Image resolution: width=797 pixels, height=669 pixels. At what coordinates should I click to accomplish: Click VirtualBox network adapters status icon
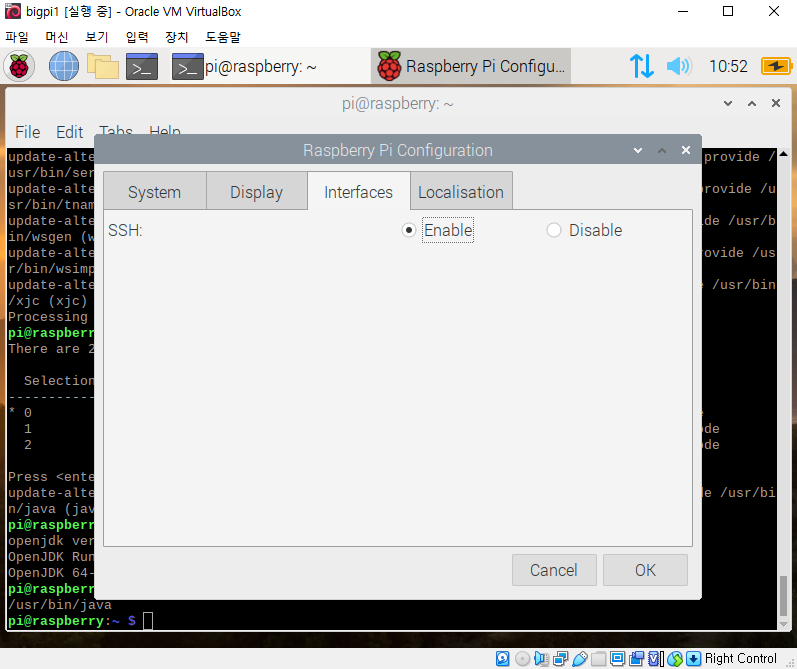point(560,659)
